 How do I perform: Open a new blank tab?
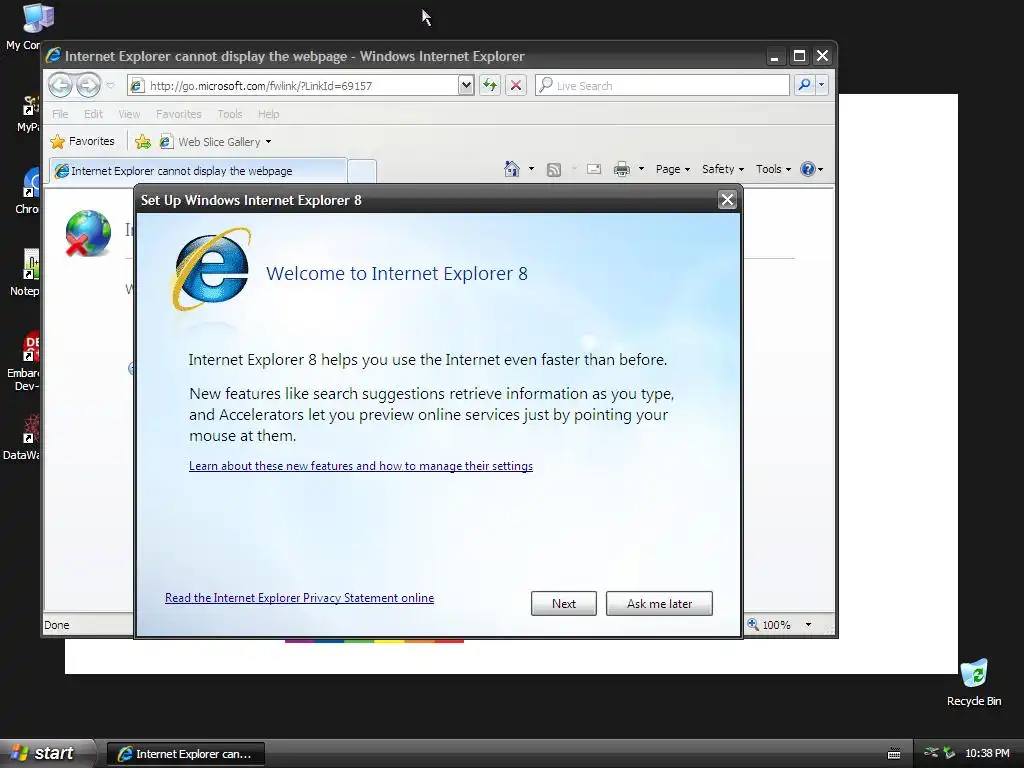(362, 171)
